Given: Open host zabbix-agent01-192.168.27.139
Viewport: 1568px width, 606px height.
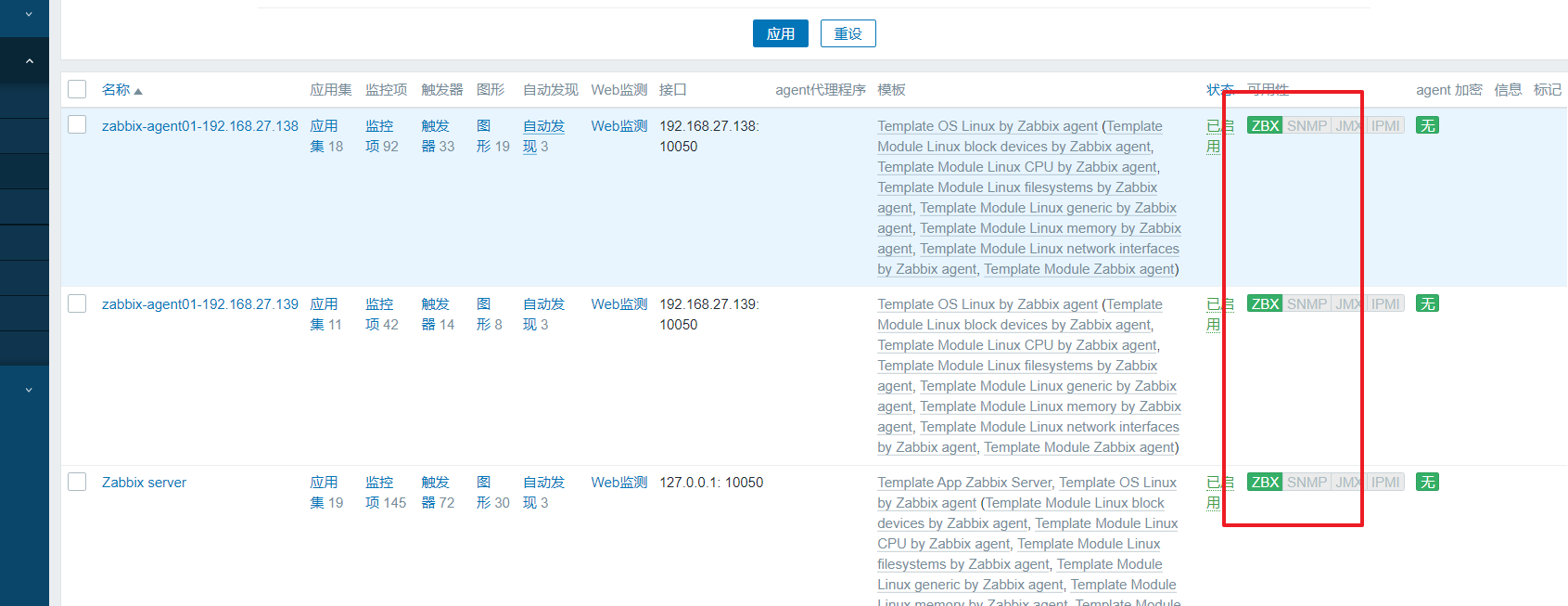Looking at the screenshot, I should pos(200,303).
